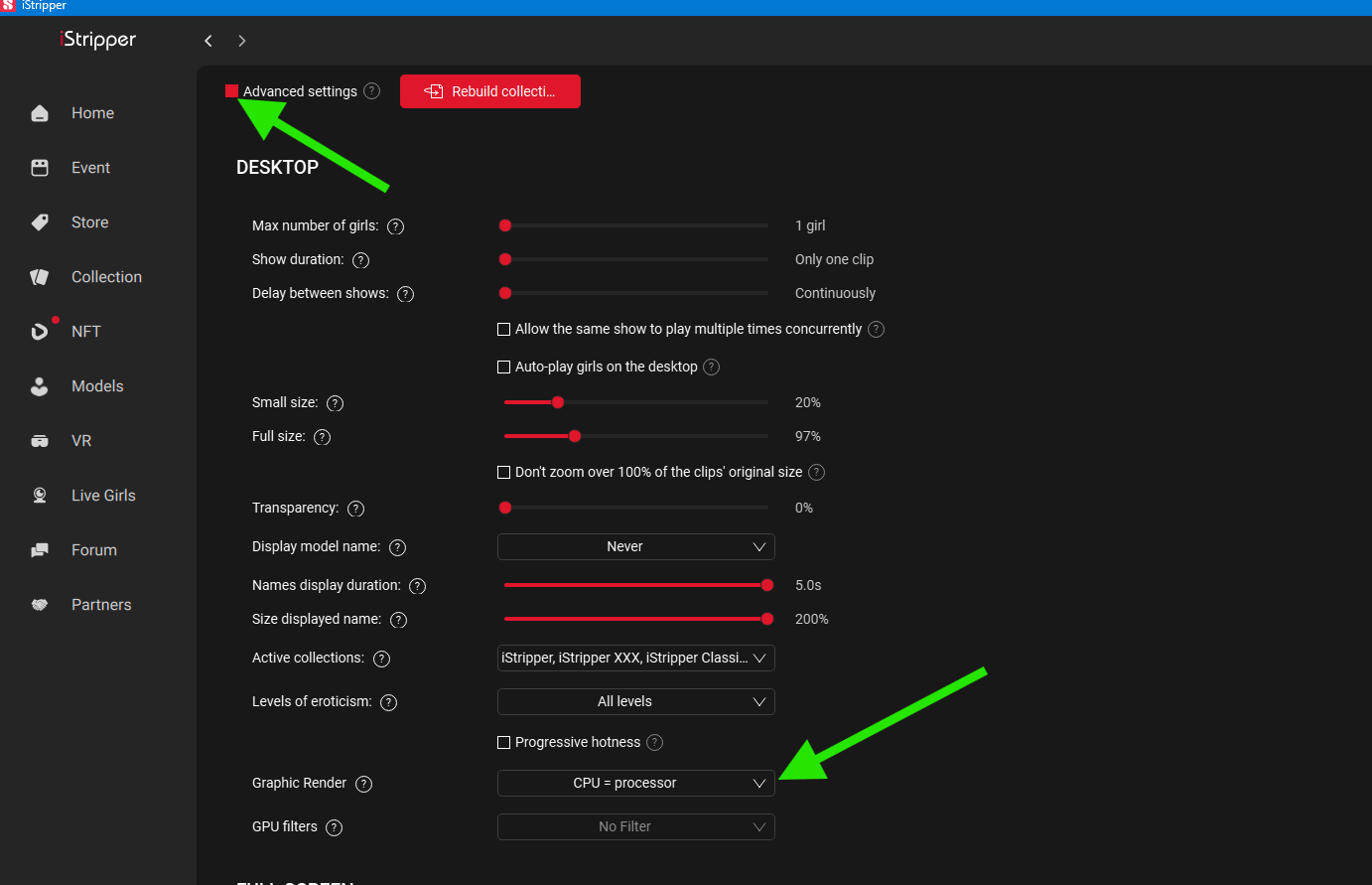Click help icon next to Graphic Render
The width and height of the screenshot is (1372, 885).
tap(363, 784)
